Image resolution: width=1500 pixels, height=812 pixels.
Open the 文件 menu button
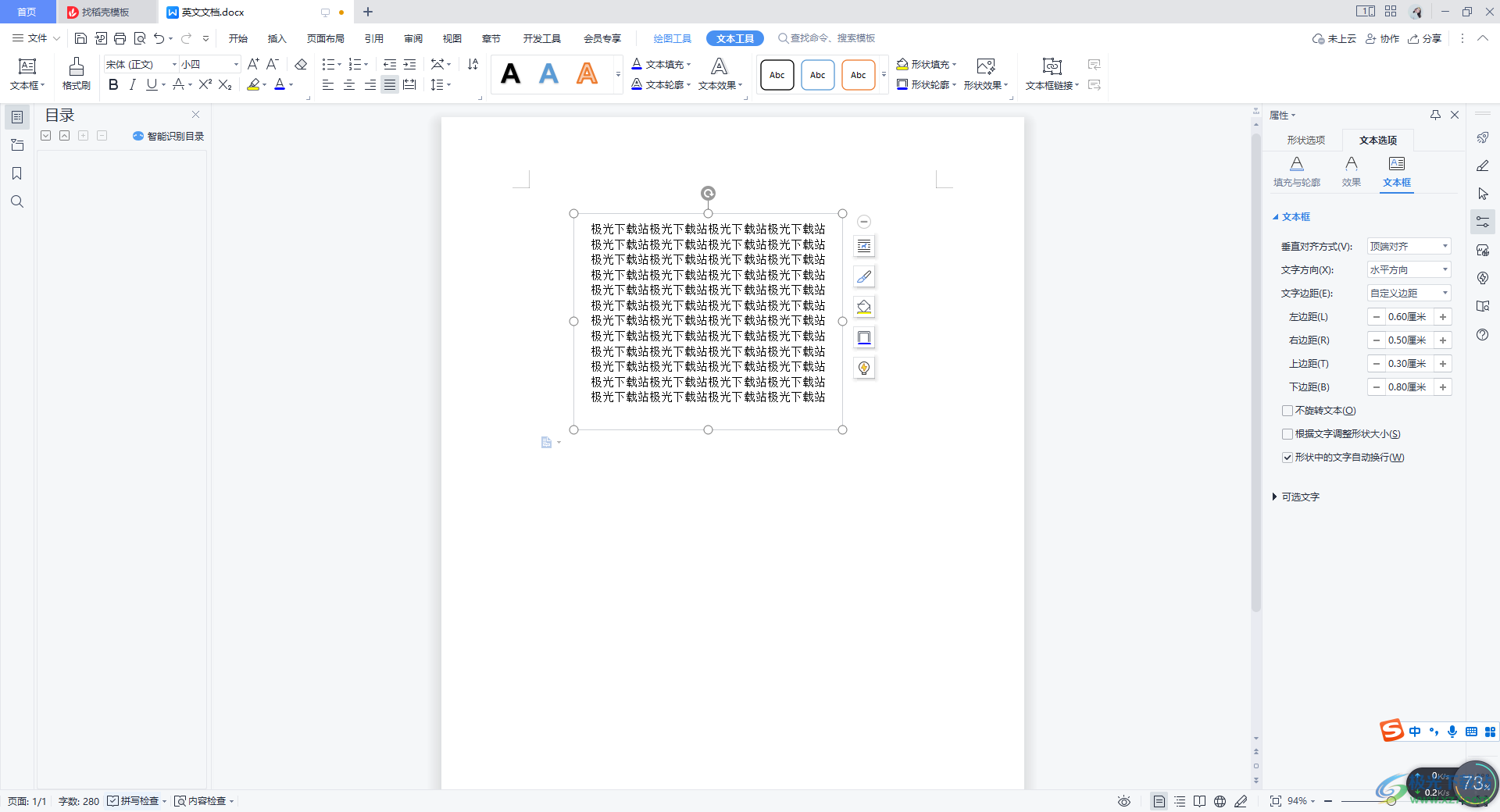[36, 38]
